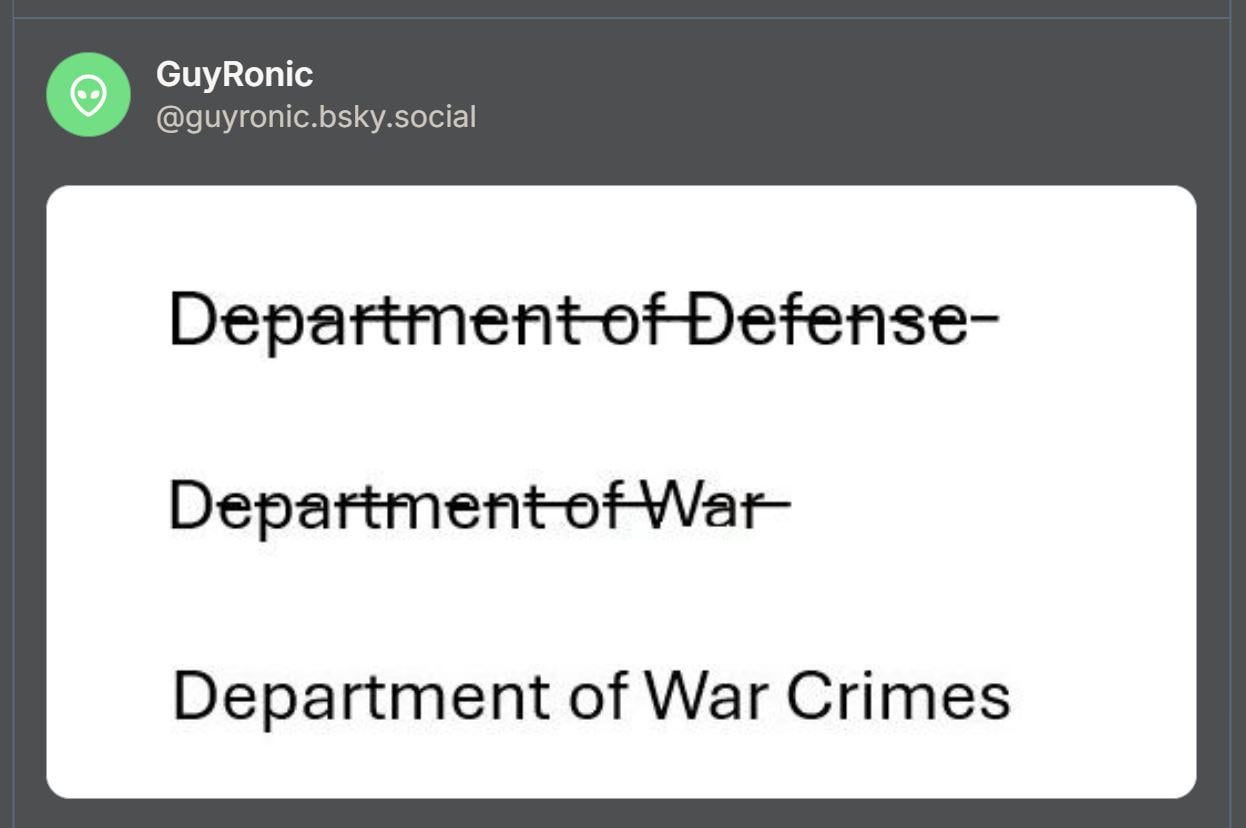The width and height of the screenshot is (1246, 828).
Task: Click the trailing strike dash after "War"
Action: pyautogui.click(x=776, y=506)
